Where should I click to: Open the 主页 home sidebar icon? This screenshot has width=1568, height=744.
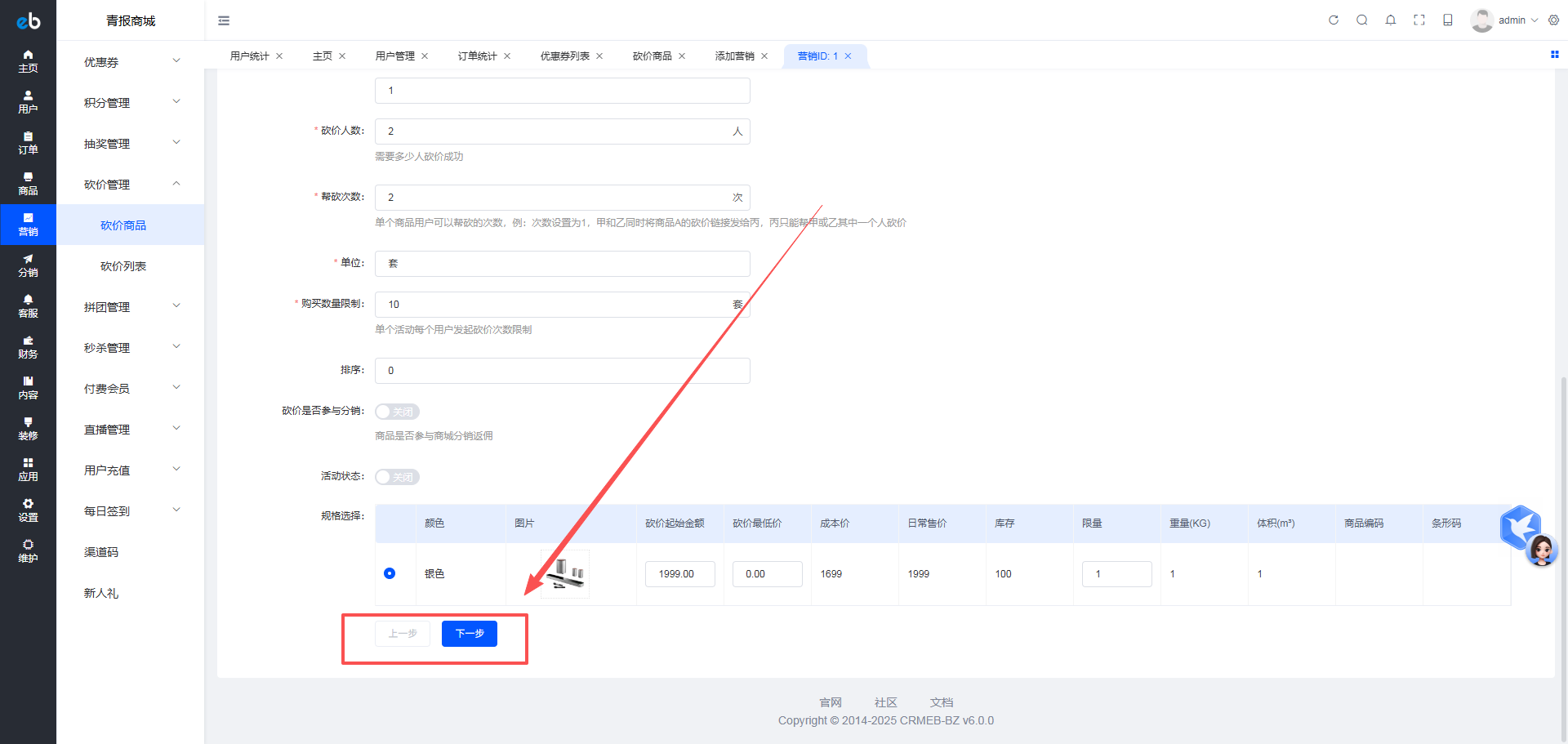pos(28,61)
